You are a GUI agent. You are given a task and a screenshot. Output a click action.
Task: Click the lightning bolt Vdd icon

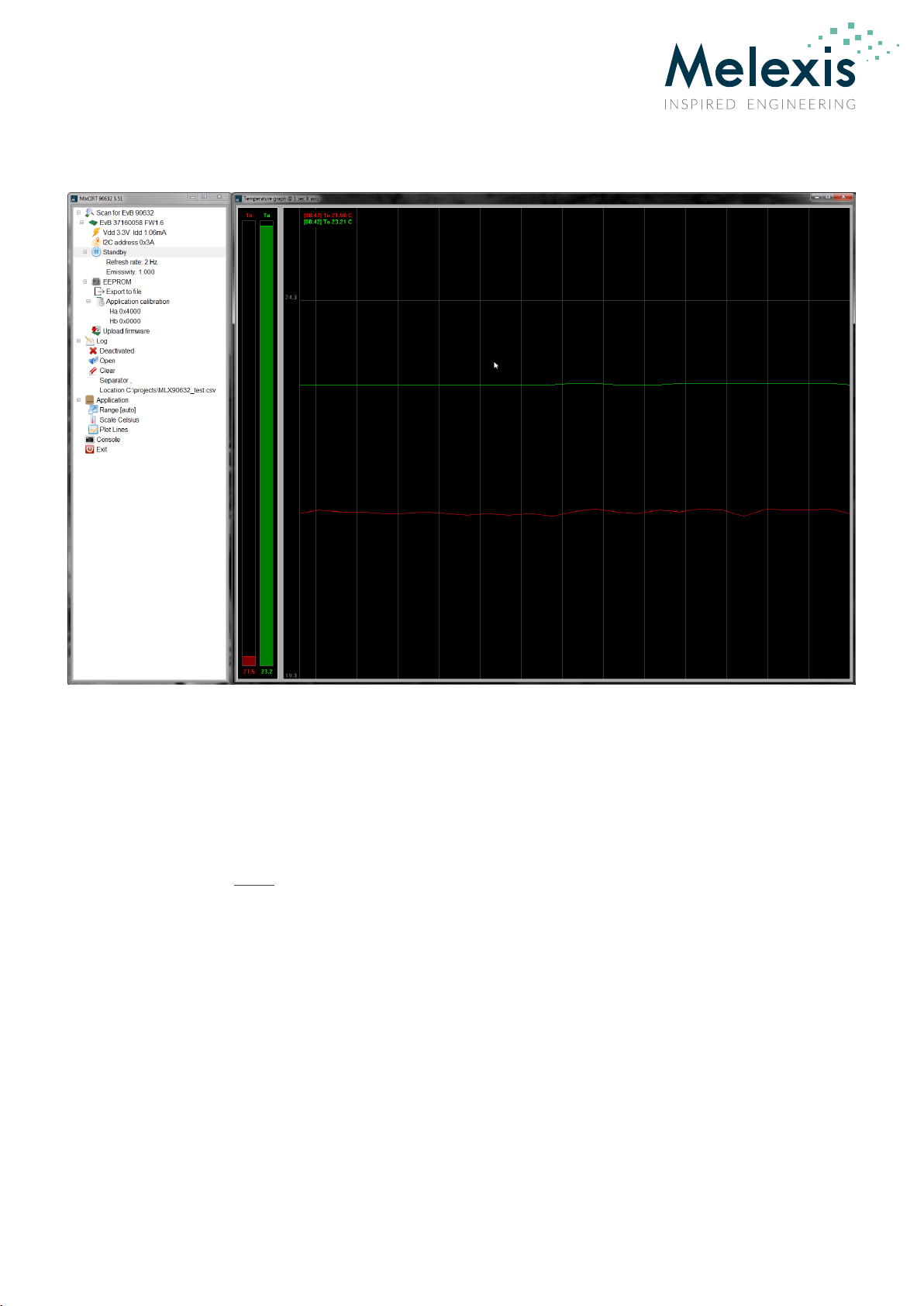(96, 232)
